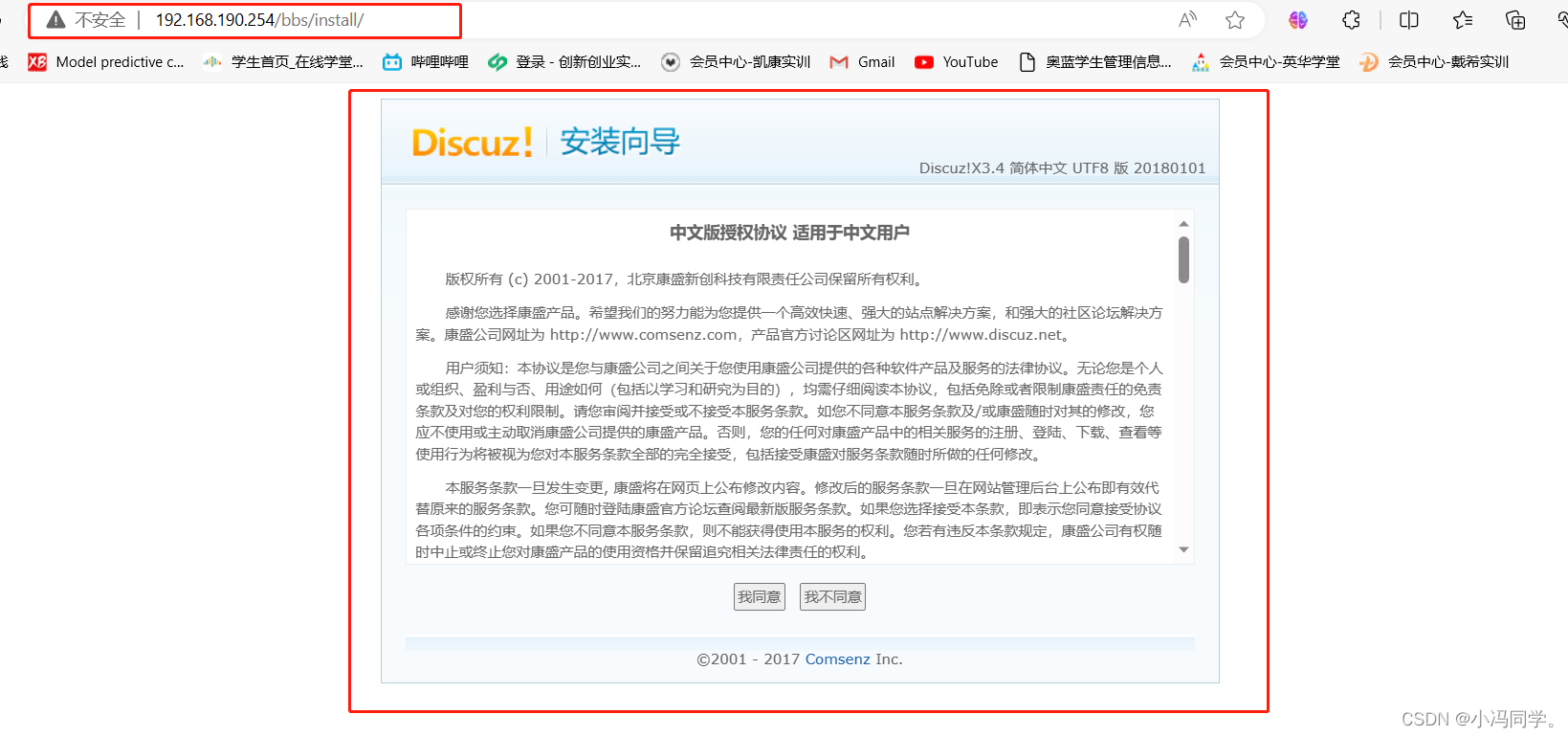1568x737 pixels.
Task: Click the 在线学堂 bookmark favicon
Action: click(212, 62)
